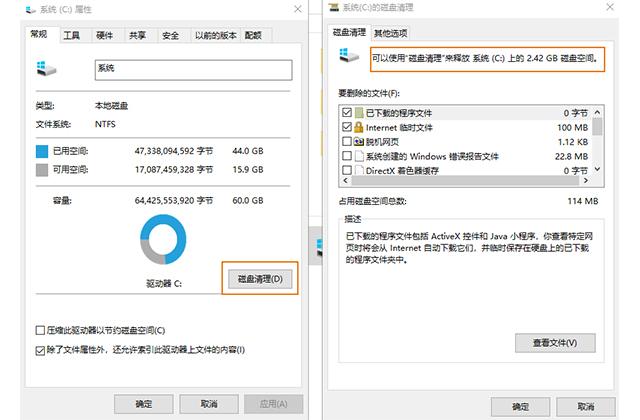The height and width of the screenshot is (420, 640).
Task: Click the drive icon in Disk Cleanup tab
Action: (x=349, y=56)
